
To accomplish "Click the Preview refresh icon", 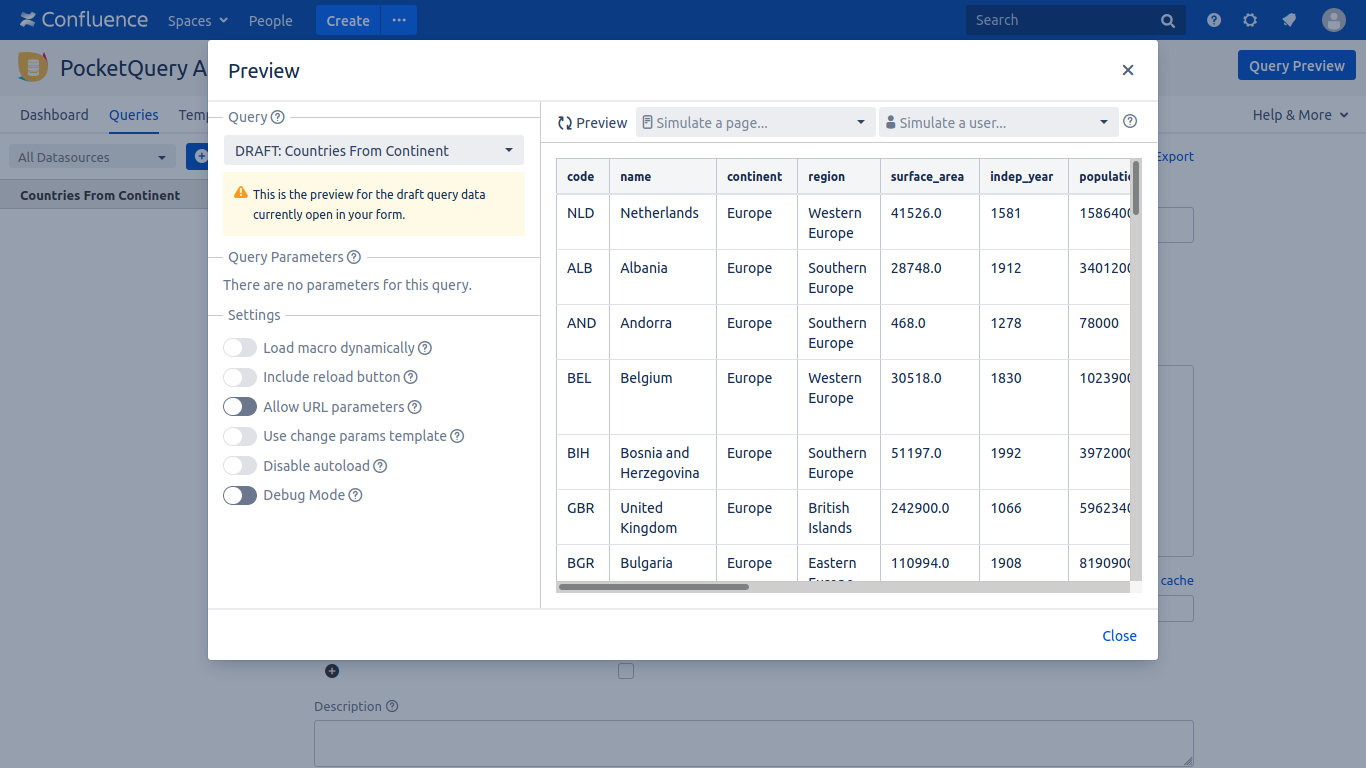I will tap(565, 123).
